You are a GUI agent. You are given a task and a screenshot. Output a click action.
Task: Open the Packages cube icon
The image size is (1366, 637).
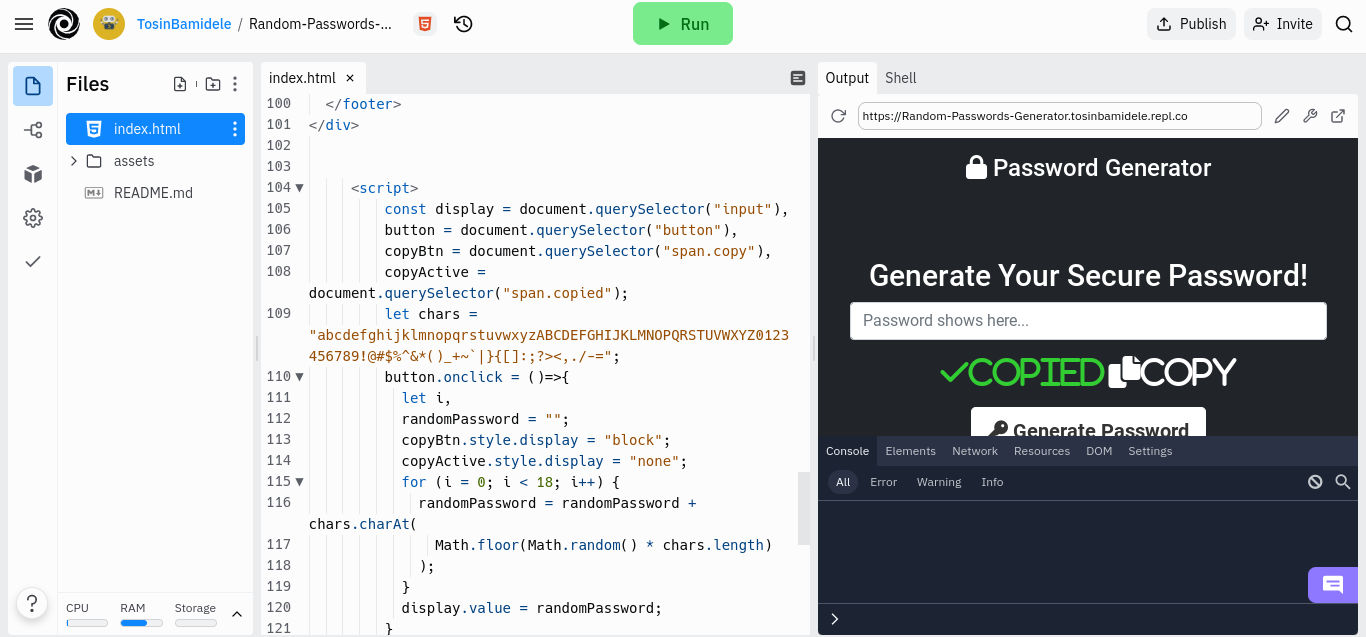33,174
